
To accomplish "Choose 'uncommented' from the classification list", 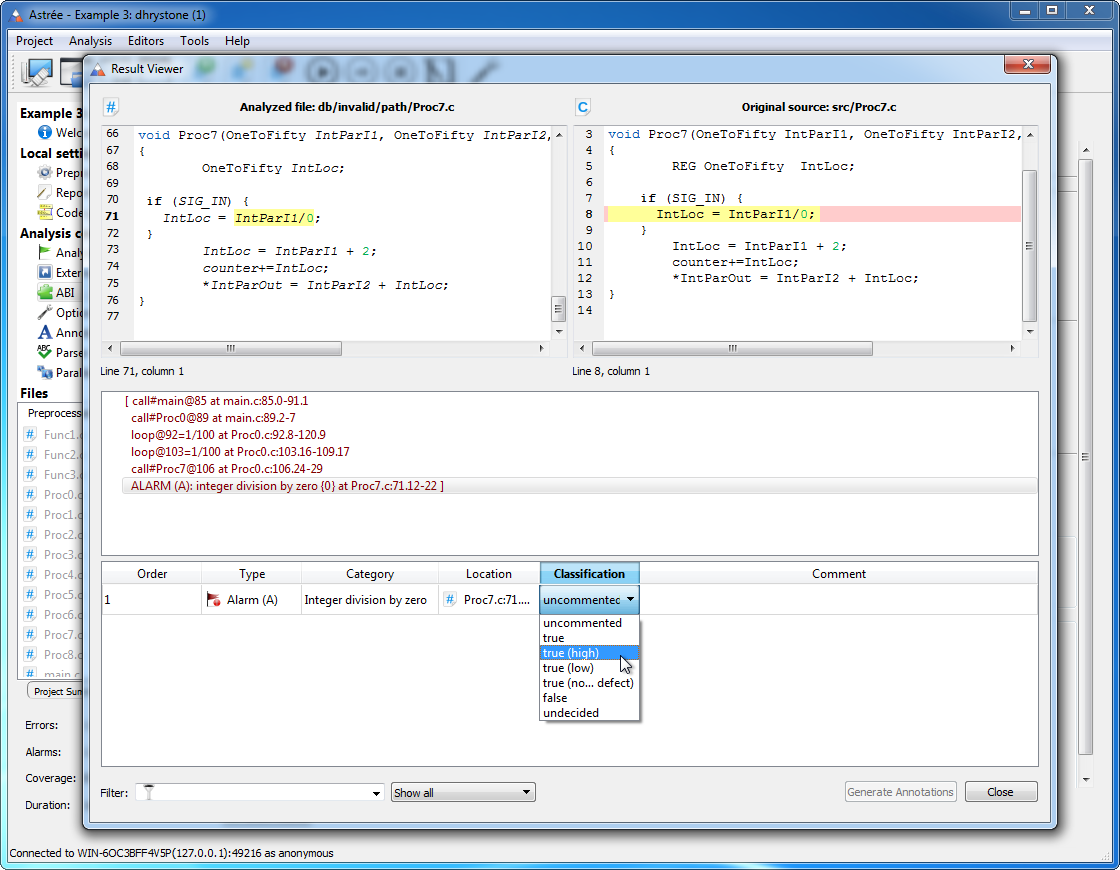I will (x=589, y=623).
